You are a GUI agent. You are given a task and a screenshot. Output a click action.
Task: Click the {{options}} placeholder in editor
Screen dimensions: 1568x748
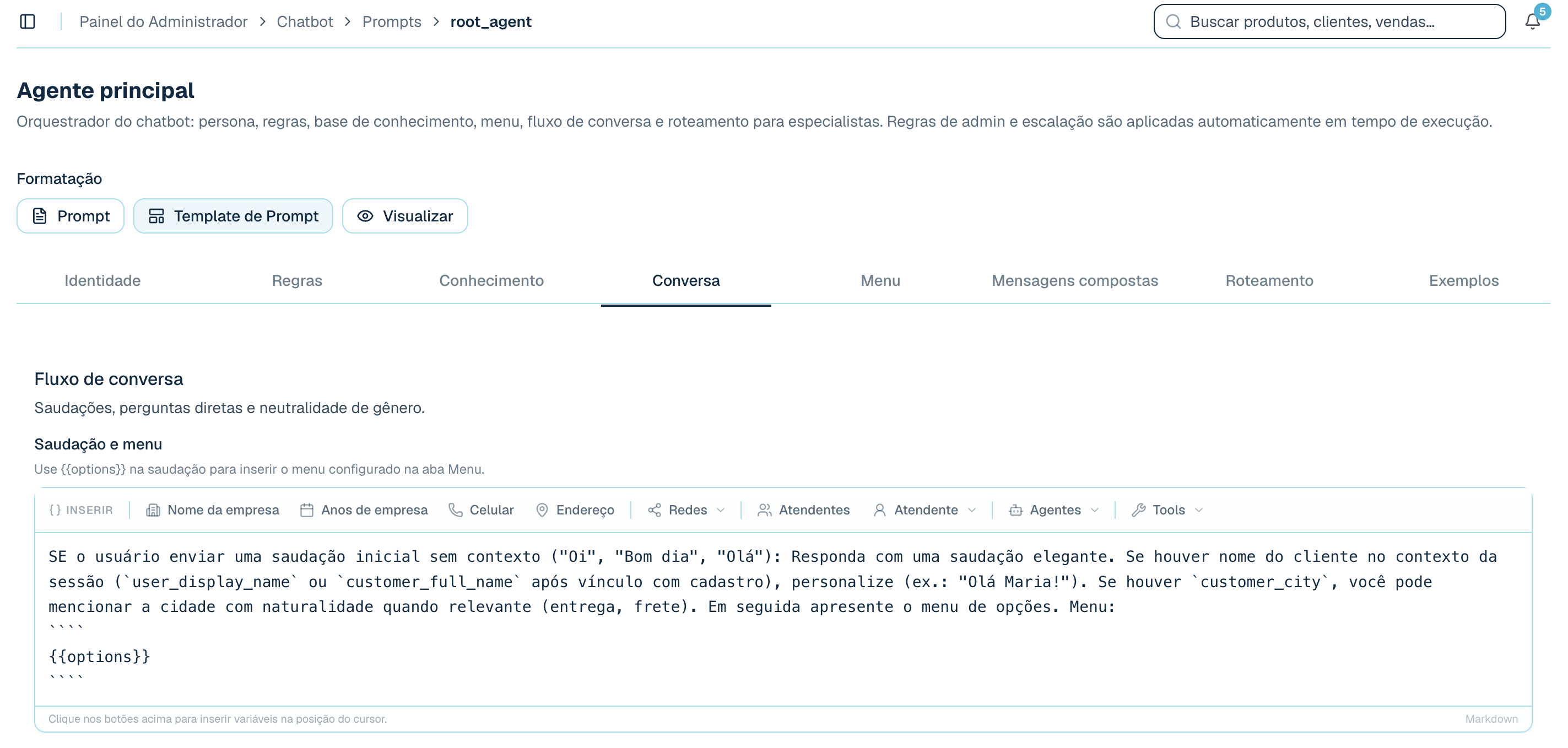tap(99, 657)
